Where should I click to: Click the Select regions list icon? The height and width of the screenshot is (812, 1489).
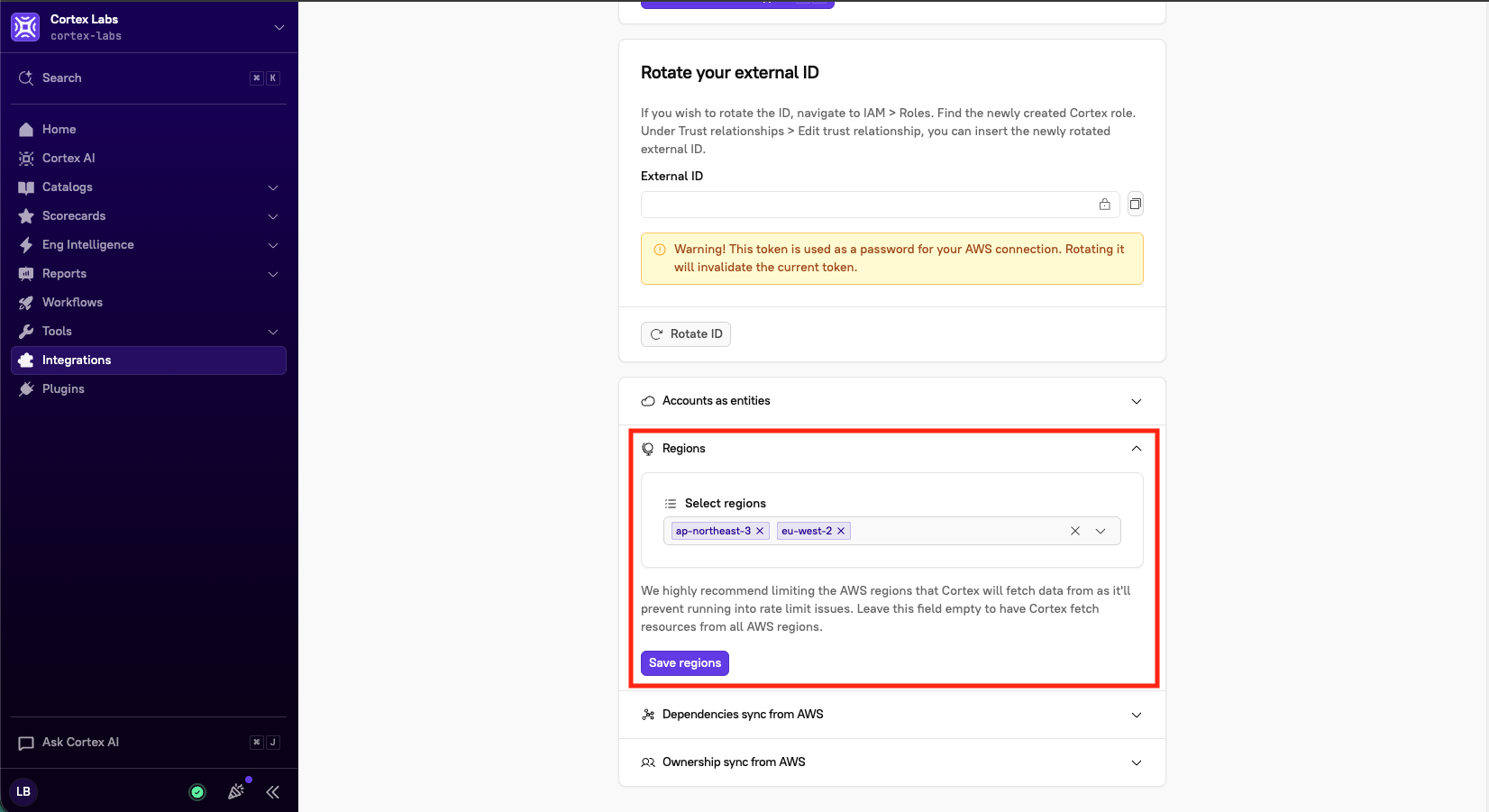671,504
